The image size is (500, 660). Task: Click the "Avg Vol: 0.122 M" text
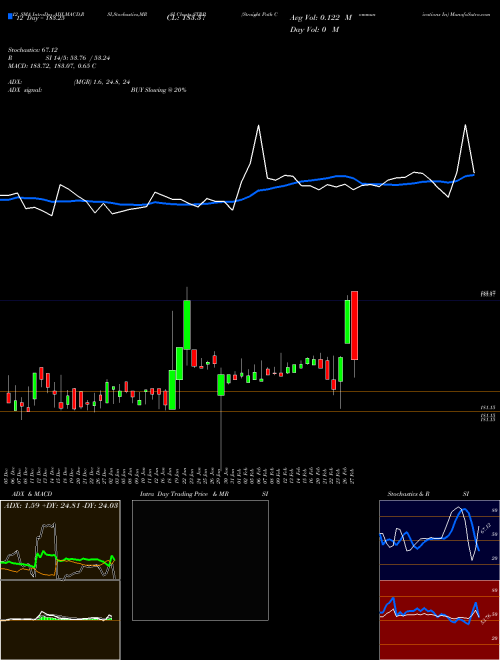pos(321,18)
